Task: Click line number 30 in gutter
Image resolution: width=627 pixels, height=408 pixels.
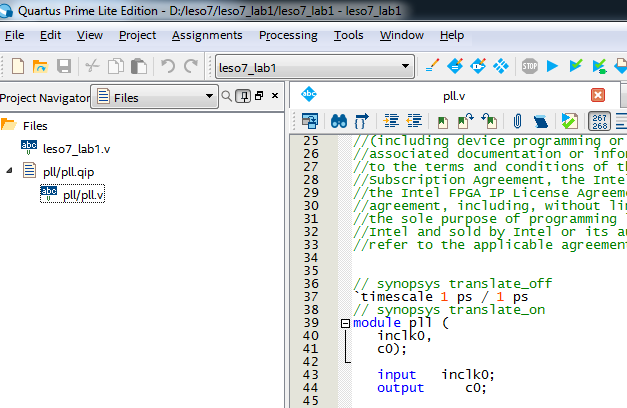Action: coord(311,206)
